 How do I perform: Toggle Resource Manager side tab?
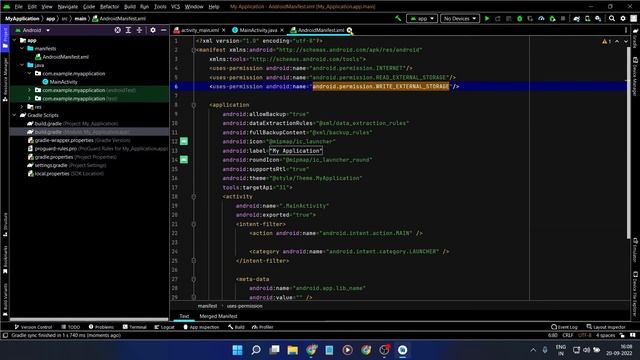click(5, 80)
